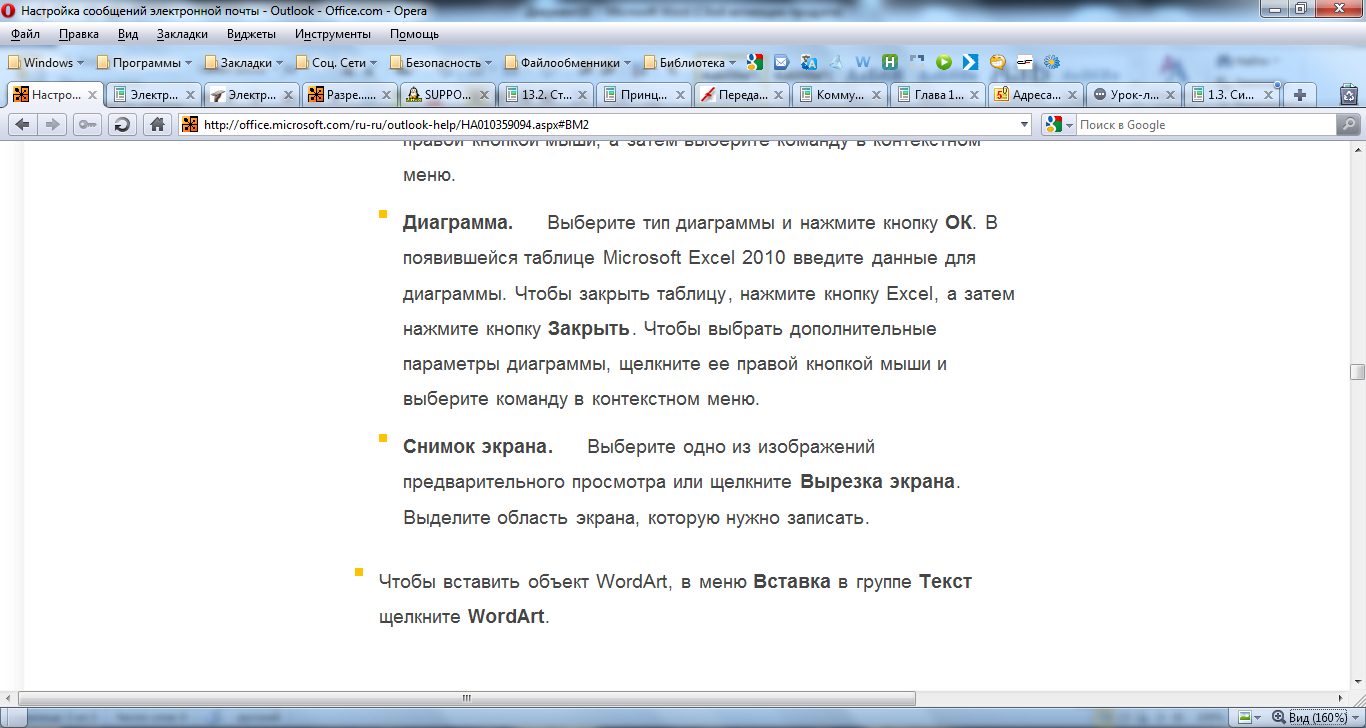Click the 'Поиск в Google' search field
This screenshot has height=728, width=1366.
point(1207,125)
